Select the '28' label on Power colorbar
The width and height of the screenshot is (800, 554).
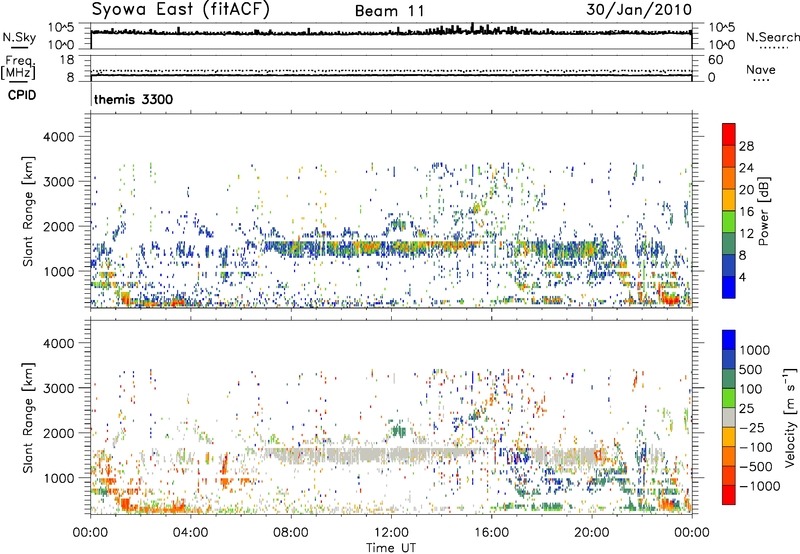[x=746, y=146]
